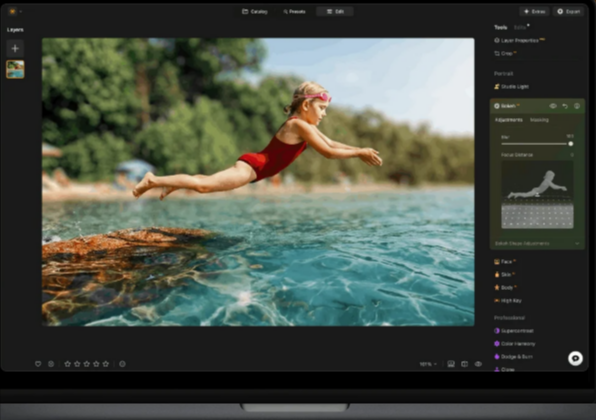The image size is (596, 420).
Task: Rate photo one star
Action: (x=68, y=364)
